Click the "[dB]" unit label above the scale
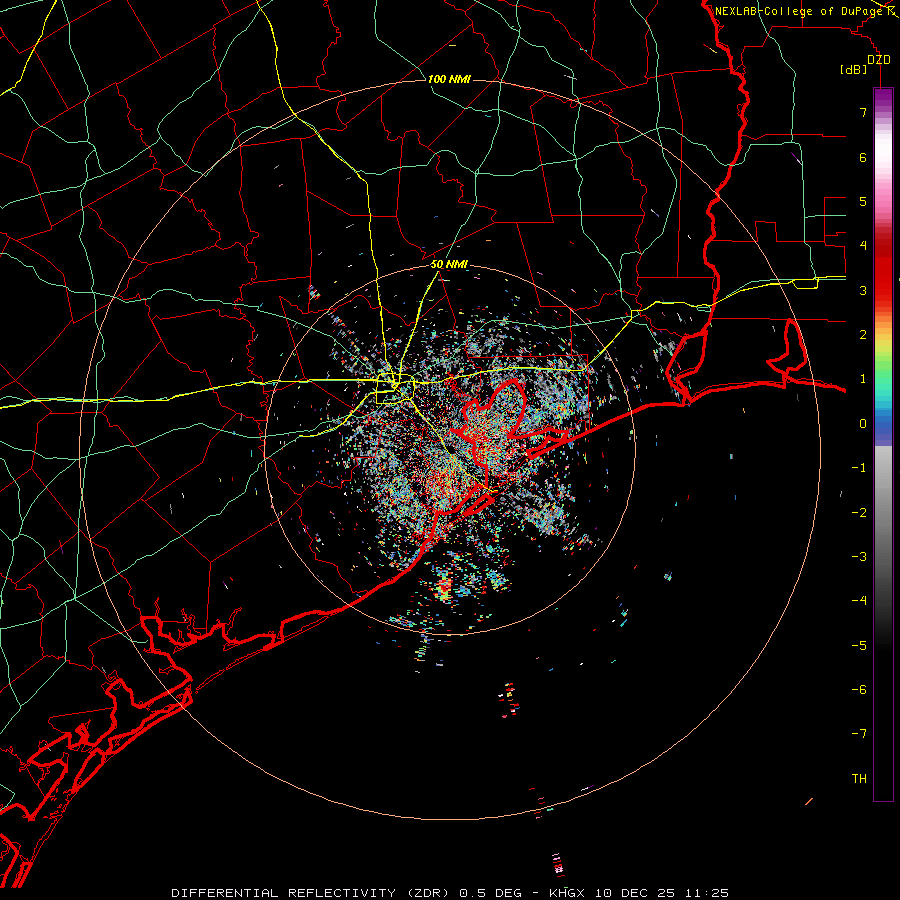 854,69
